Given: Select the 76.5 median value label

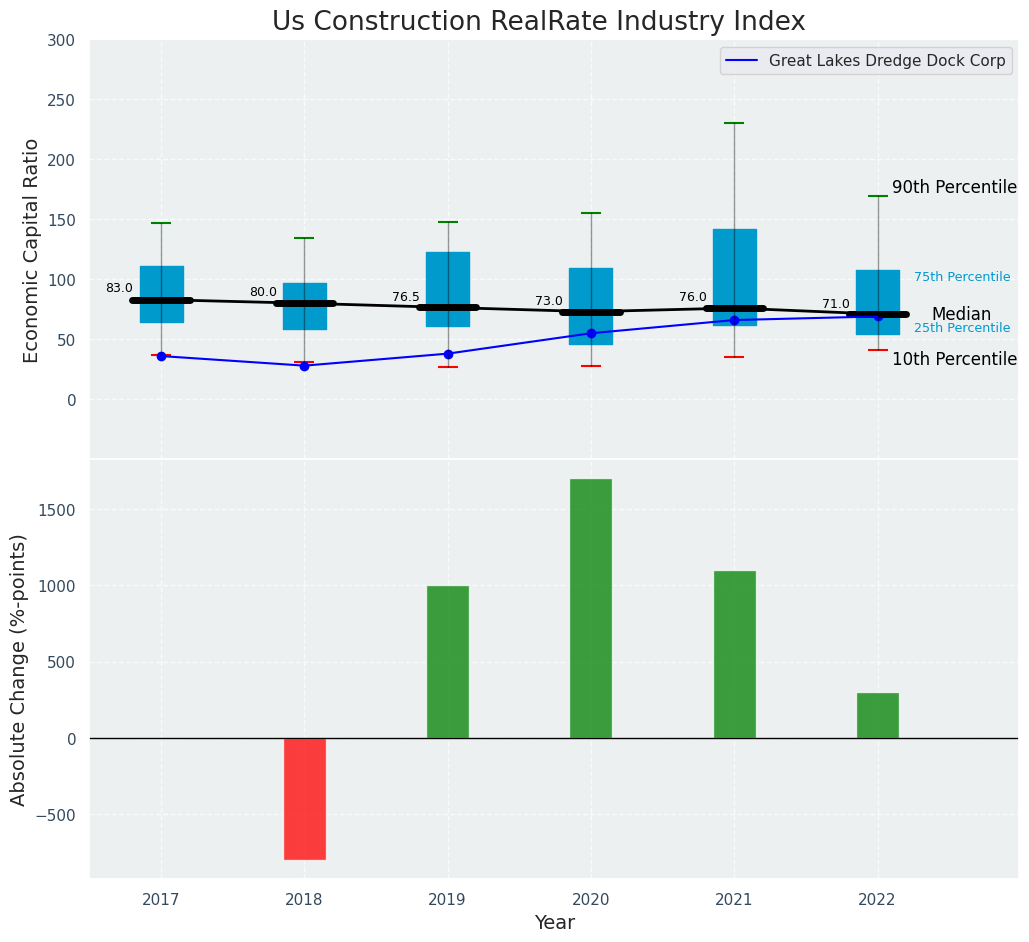Looking at the screenshot, I should [406, 297].
